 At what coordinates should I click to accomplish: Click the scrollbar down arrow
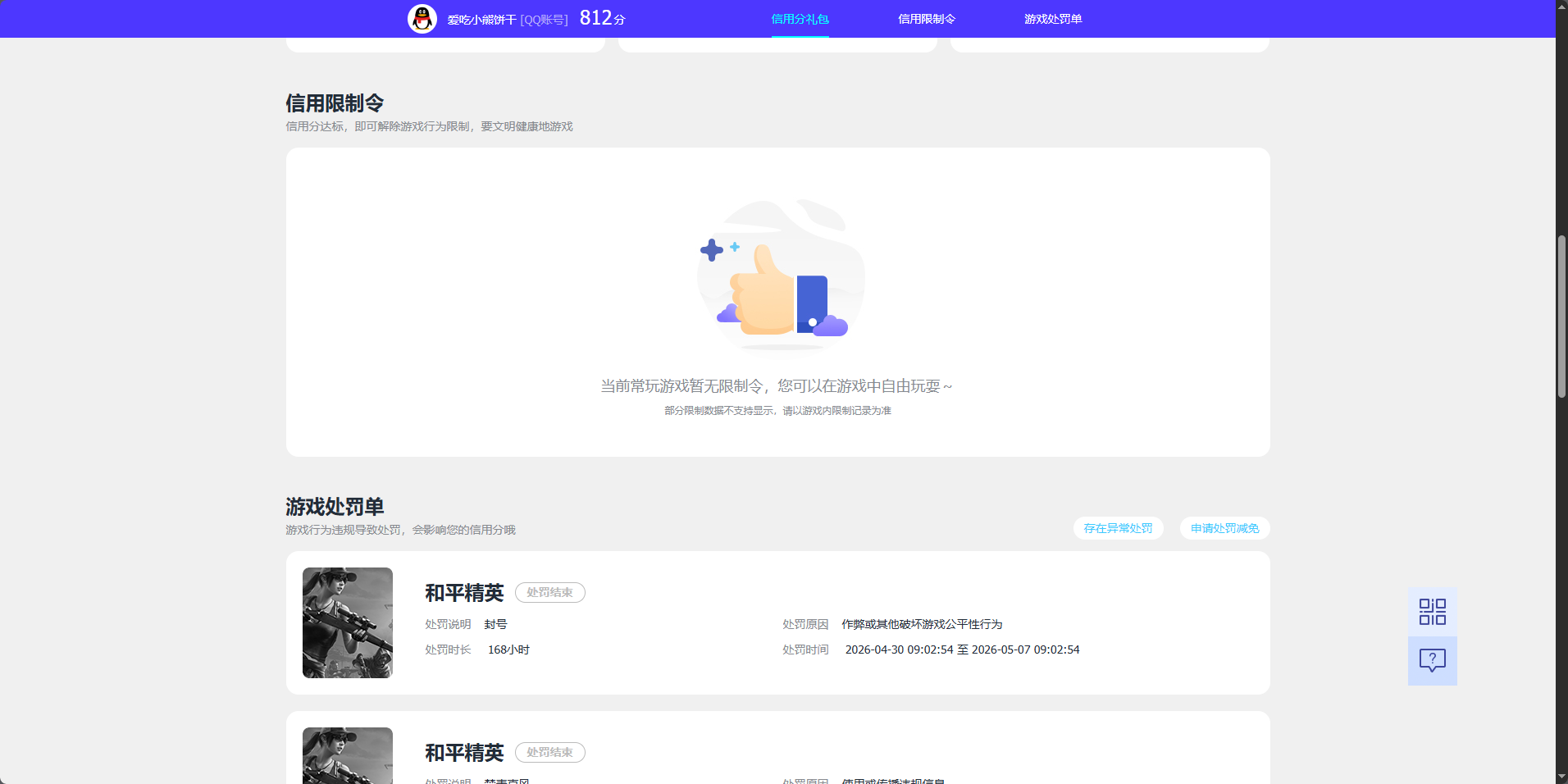[1561, 777]
